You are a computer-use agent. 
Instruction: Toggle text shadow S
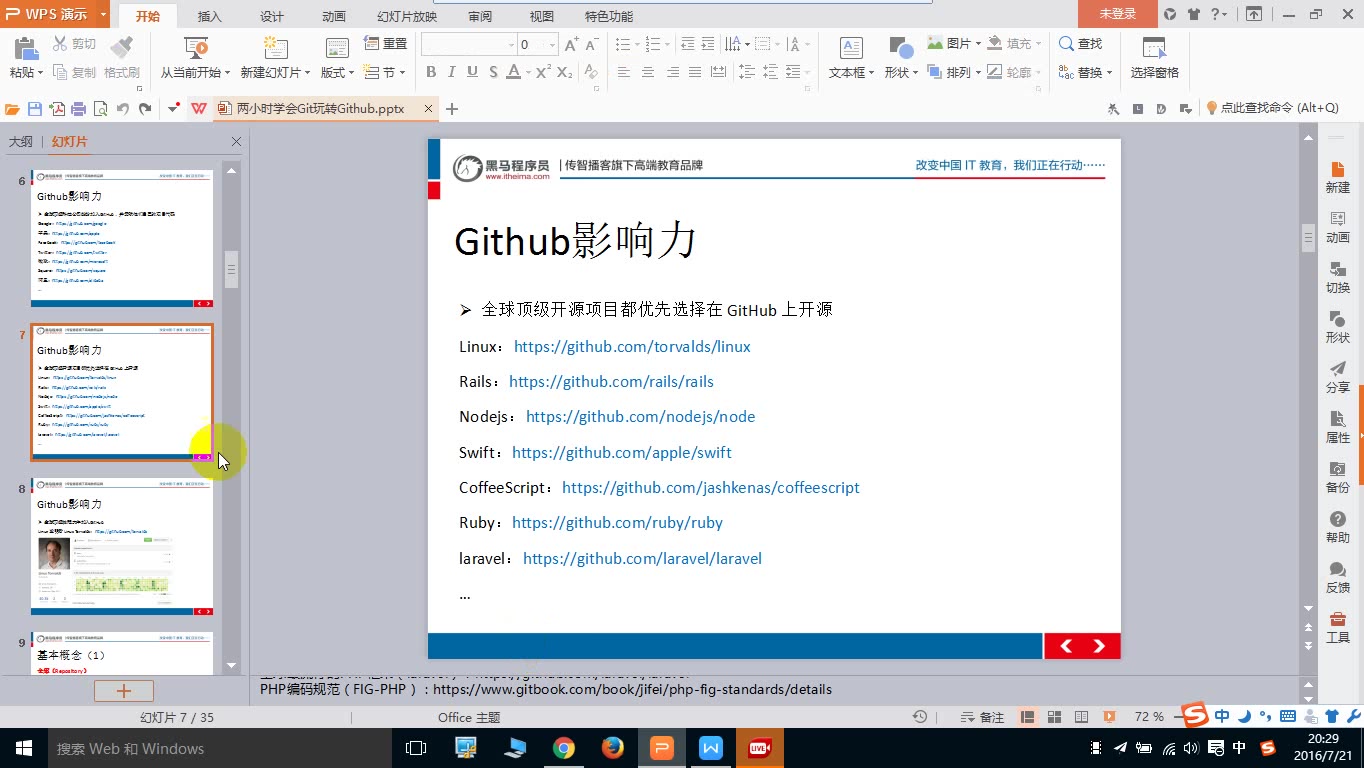pyautogui.click(x=493, y=72)
